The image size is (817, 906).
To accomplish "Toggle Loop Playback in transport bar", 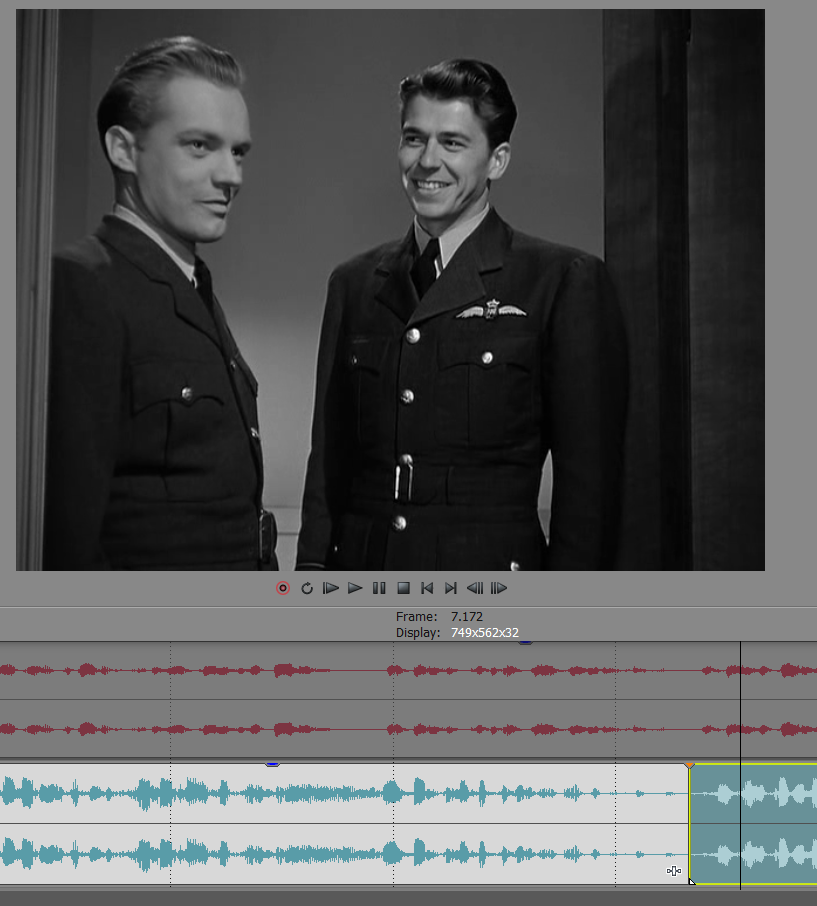I will 307,588.
